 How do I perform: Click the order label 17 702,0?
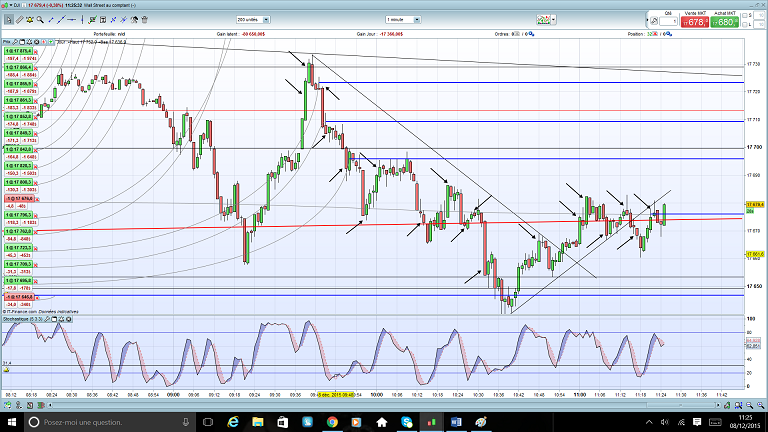pos(19,232)
